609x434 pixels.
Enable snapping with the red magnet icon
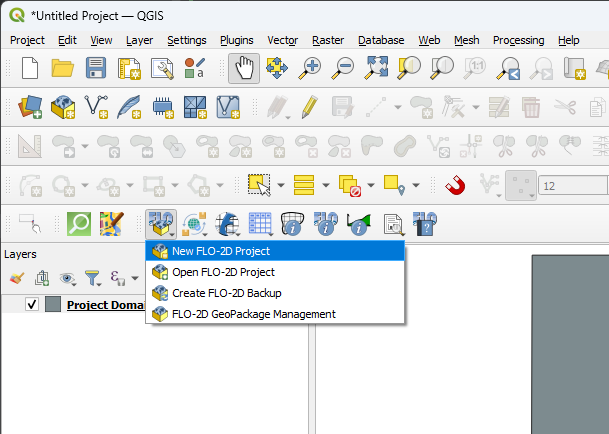[455, 185]
